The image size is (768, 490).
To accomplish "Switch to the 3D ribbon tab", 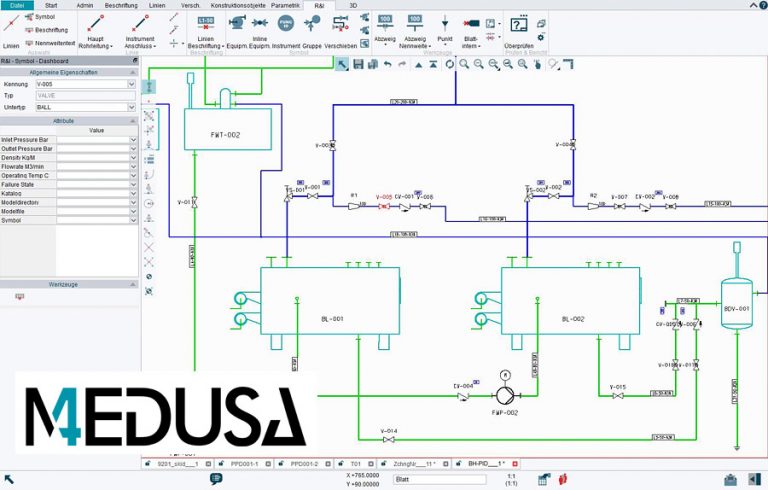I will (353, 5).
